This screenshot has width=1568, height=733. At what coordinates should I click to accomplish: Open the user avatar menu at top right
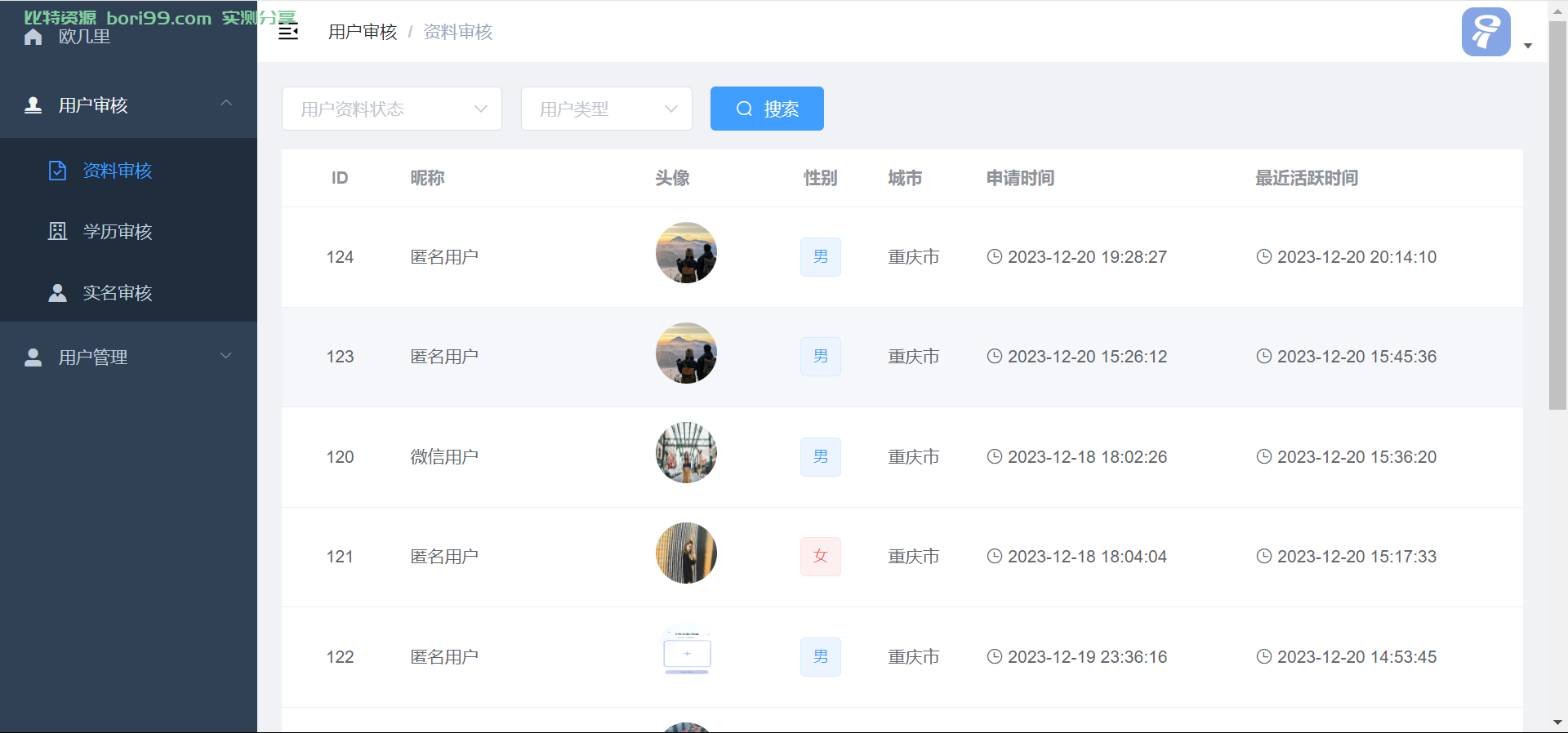point(1486,32)
